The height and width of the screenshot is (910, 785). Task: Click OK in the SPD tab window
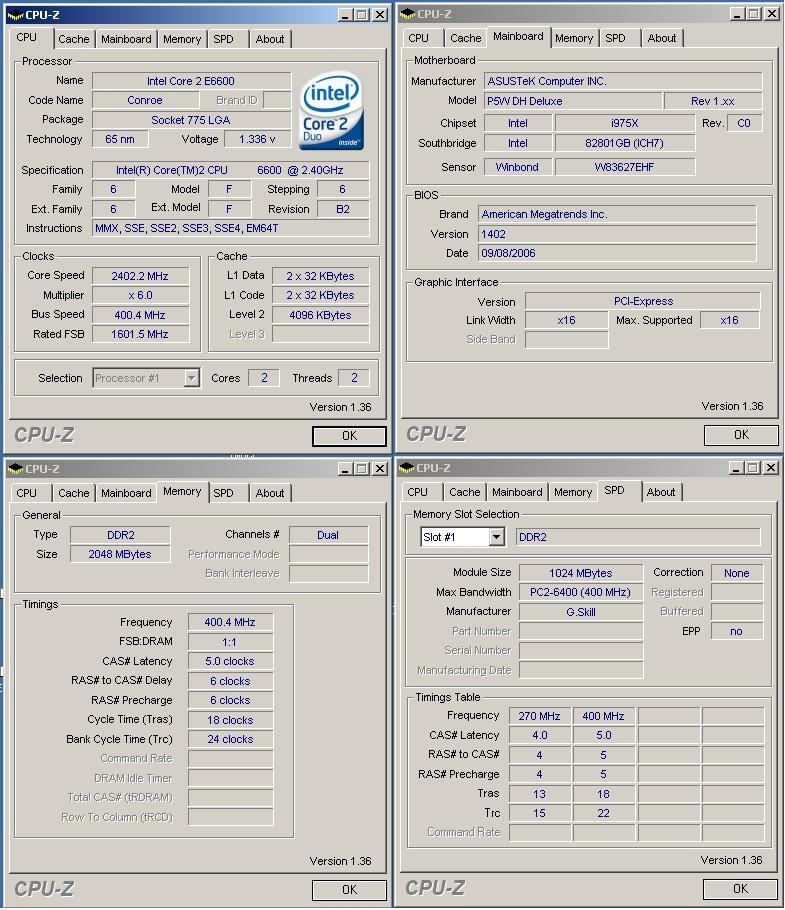740,889
